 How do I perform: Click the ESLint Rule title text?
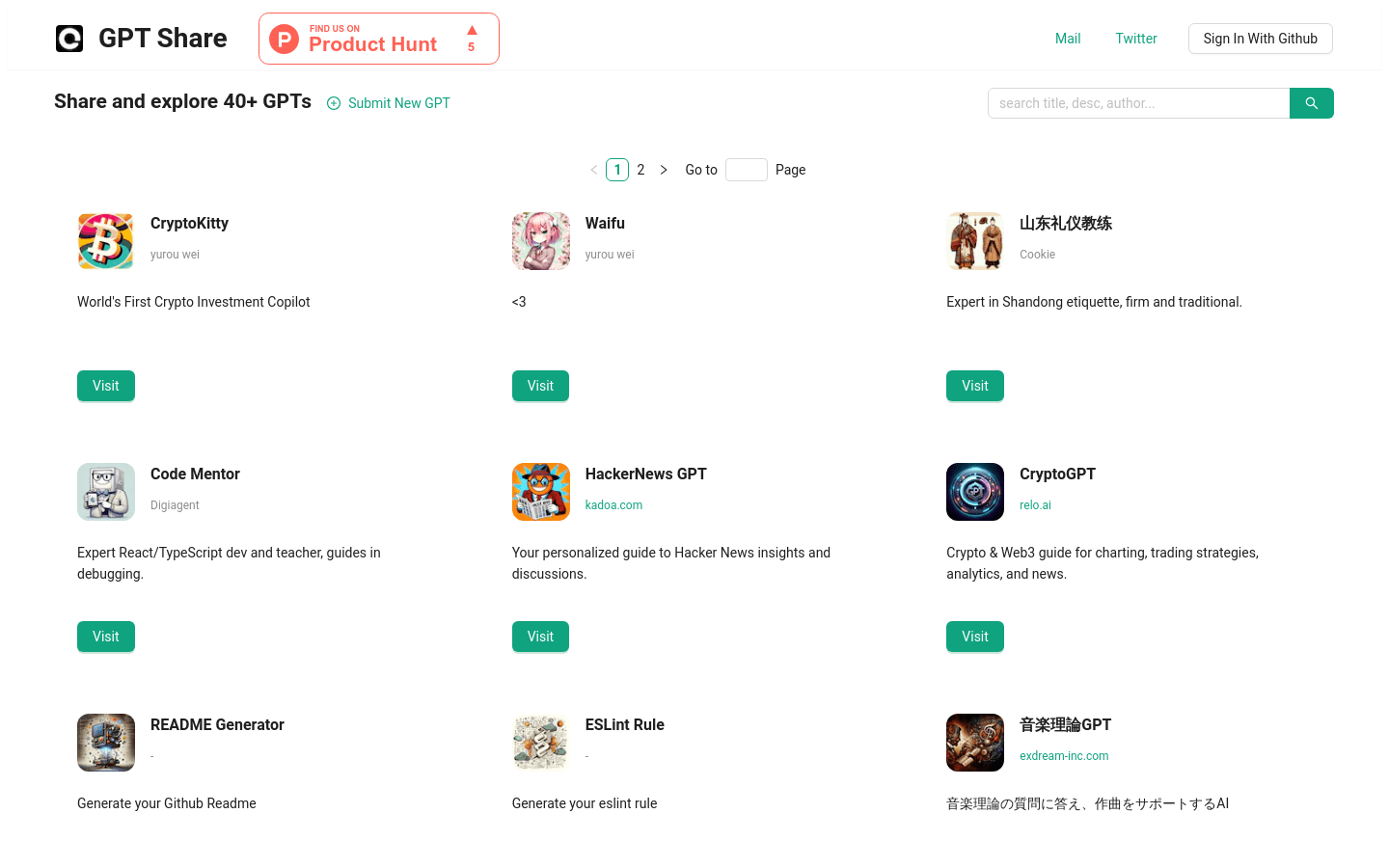(625, 725)
